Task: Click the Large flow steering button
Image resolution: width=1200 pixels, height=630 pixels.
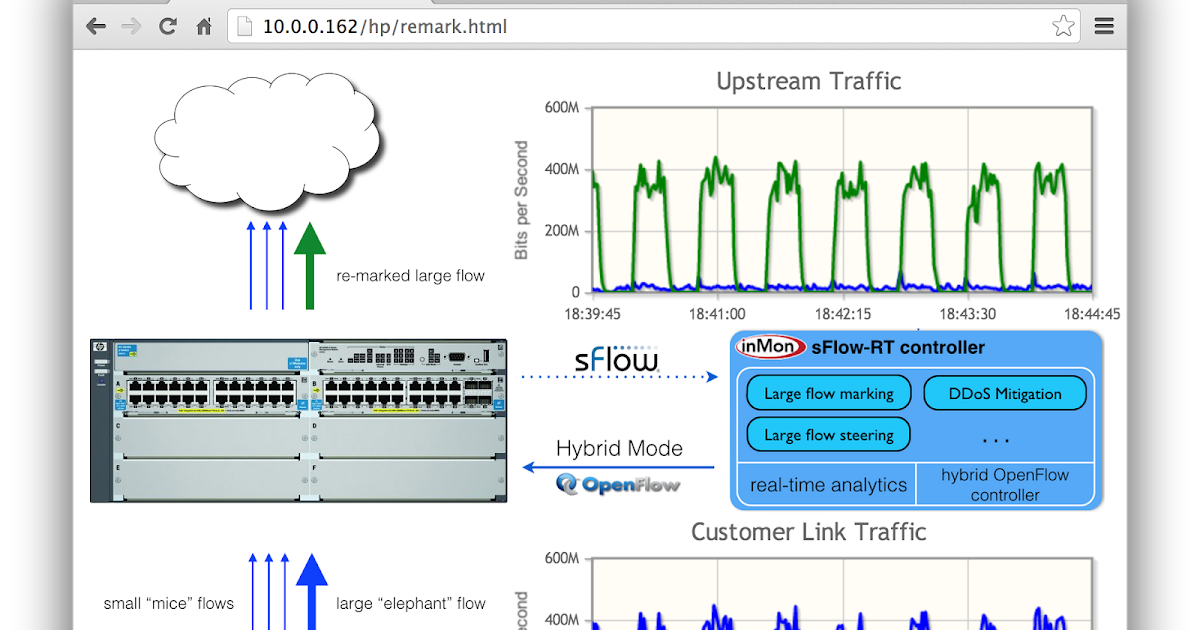Action: pos(828,435)
